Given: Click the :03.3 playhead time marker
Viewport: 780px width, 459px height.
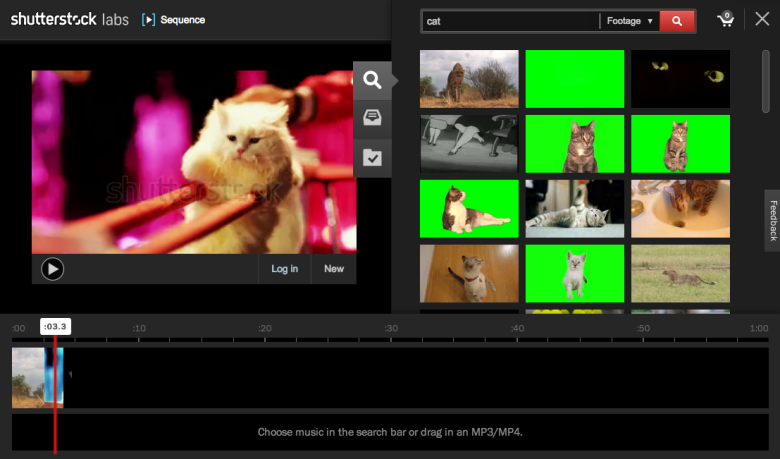Looking at the screenshot, I should point(55,326).
